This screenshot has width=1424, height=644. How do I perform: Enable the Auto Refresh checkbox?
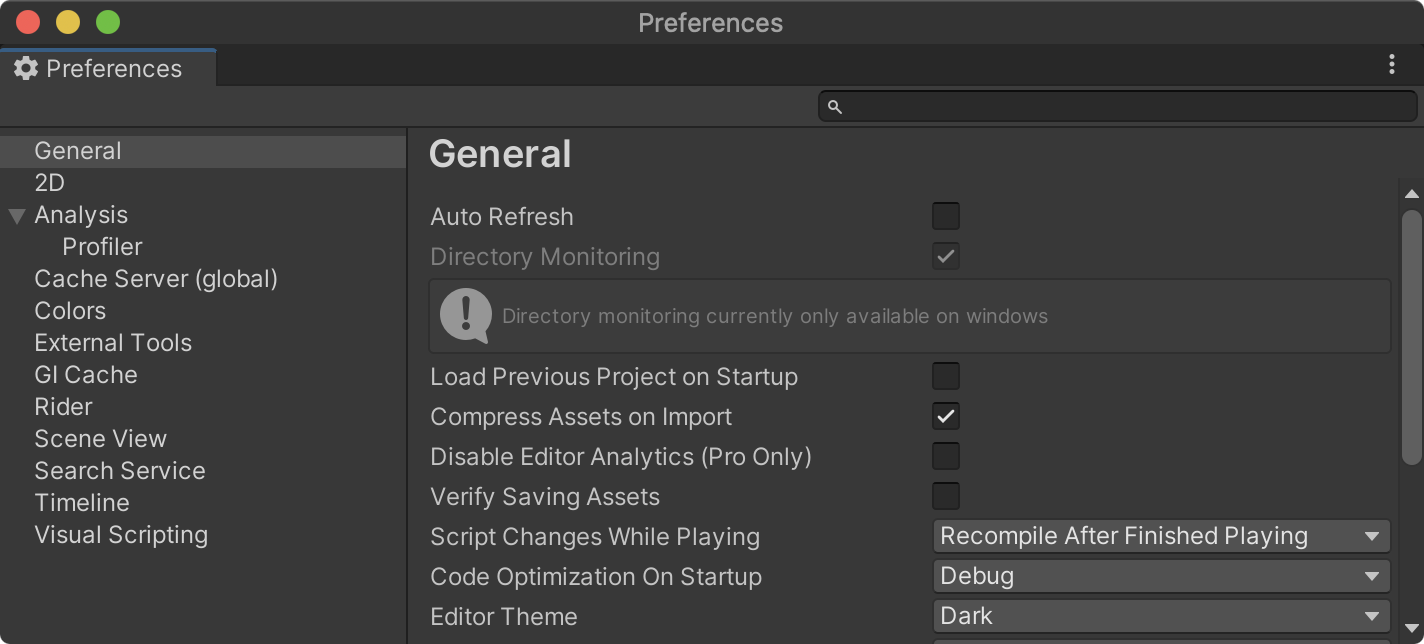tap(945, 216)
